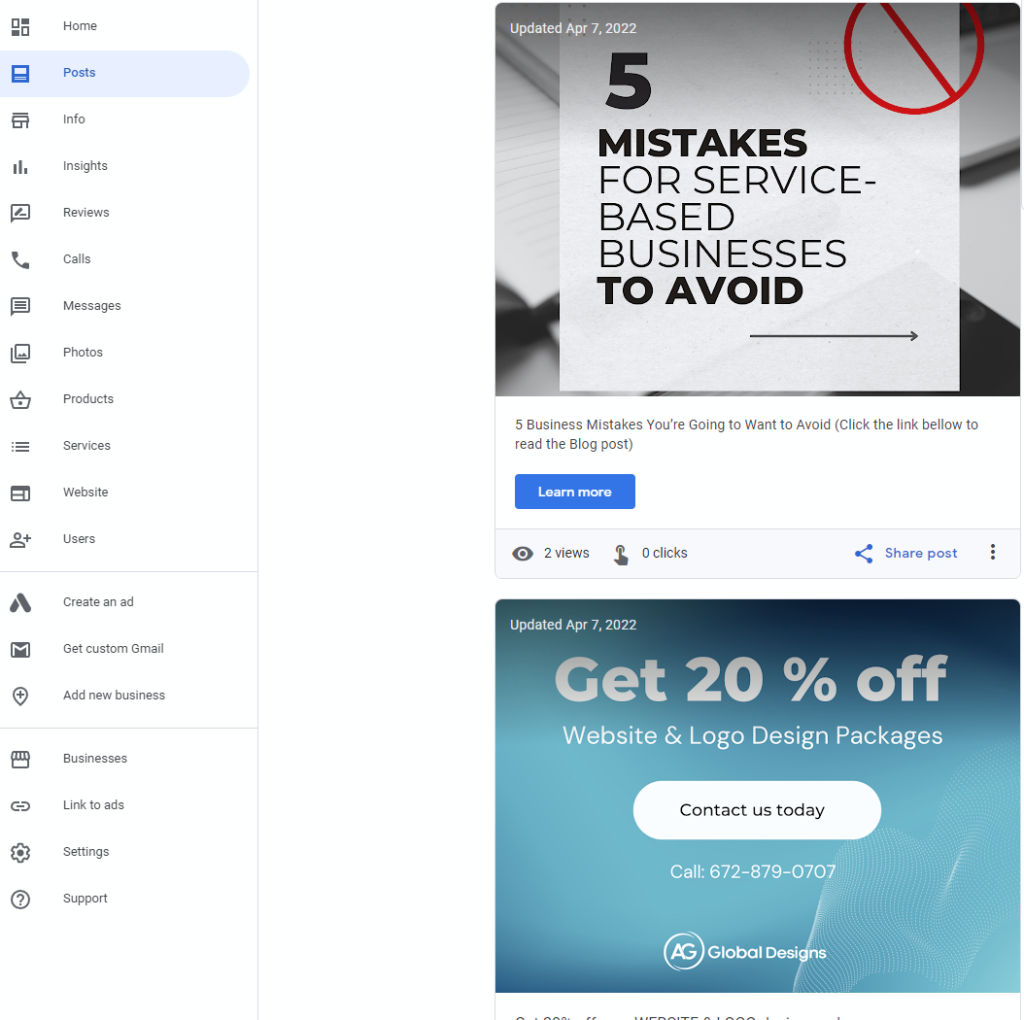Click the Calls phone icon

pos(20,260)
